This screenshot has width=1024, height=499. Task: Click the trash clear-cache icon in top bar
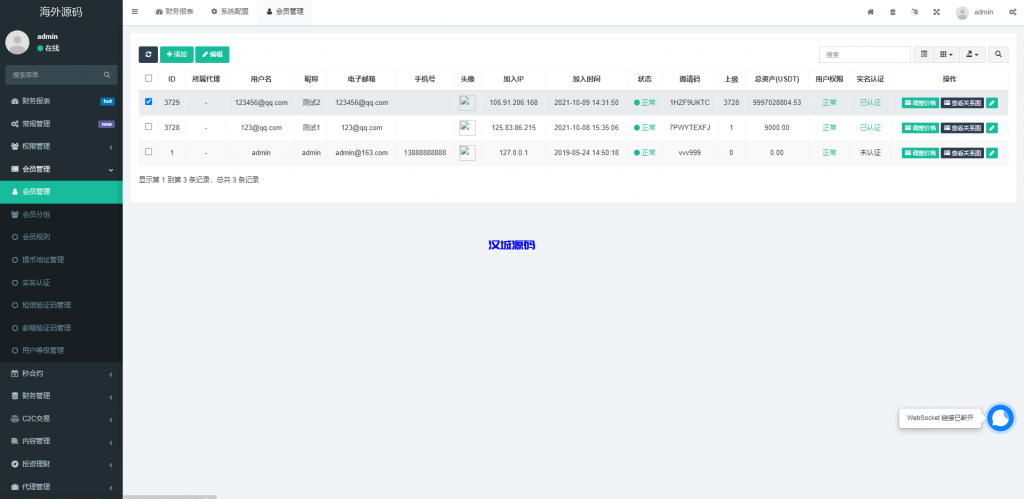(893, 12)
